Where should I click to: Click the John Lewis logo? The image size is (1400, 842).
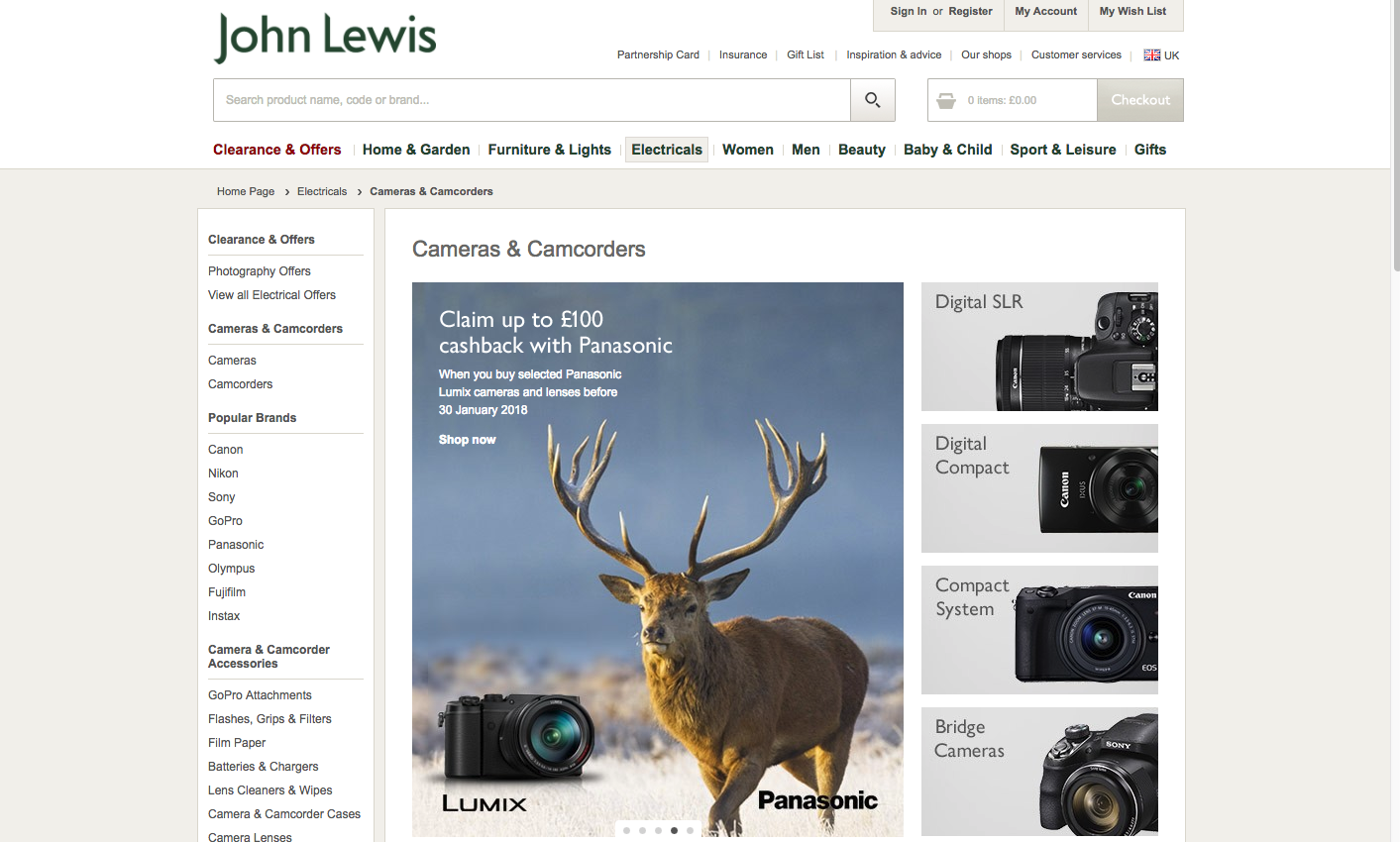click(x=325, y=38)
